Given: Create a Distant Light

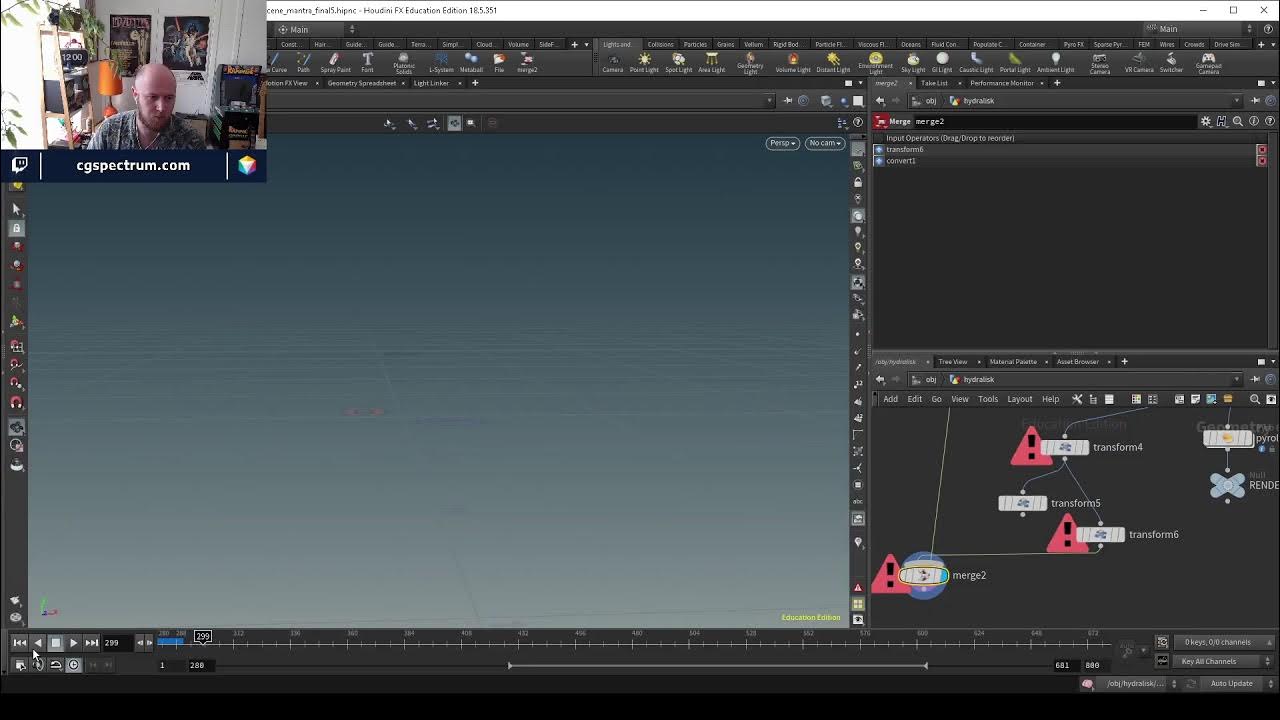Looking at the screenshot, I should pos(833,62).
